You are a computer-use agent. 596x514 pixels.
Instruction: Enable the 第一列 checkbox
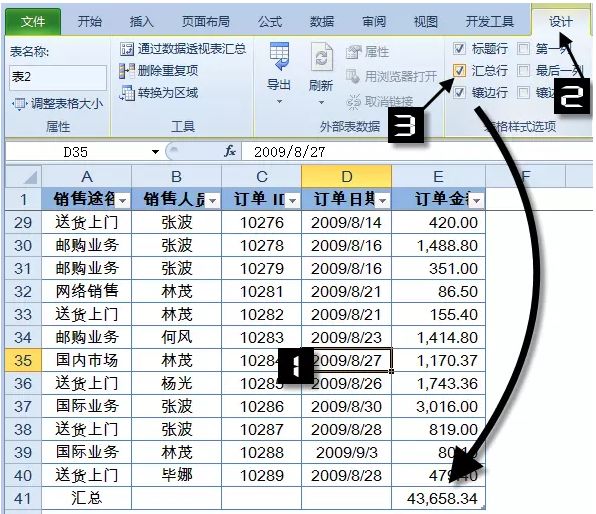523,49
